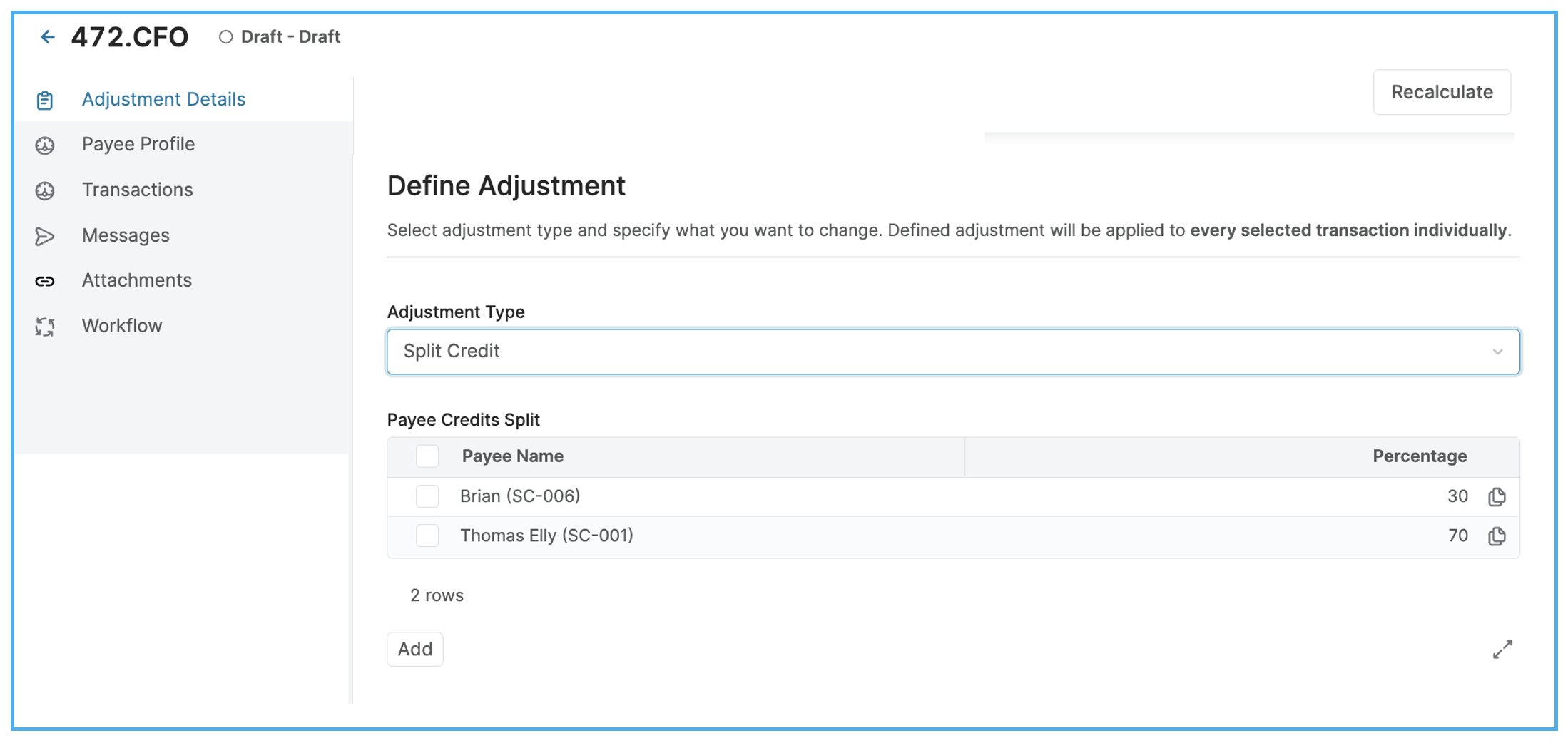The width and height of the screenshot is (1568, 743).
Task: Expand the payee credits table fullscreen
Action: [1502, 650]
